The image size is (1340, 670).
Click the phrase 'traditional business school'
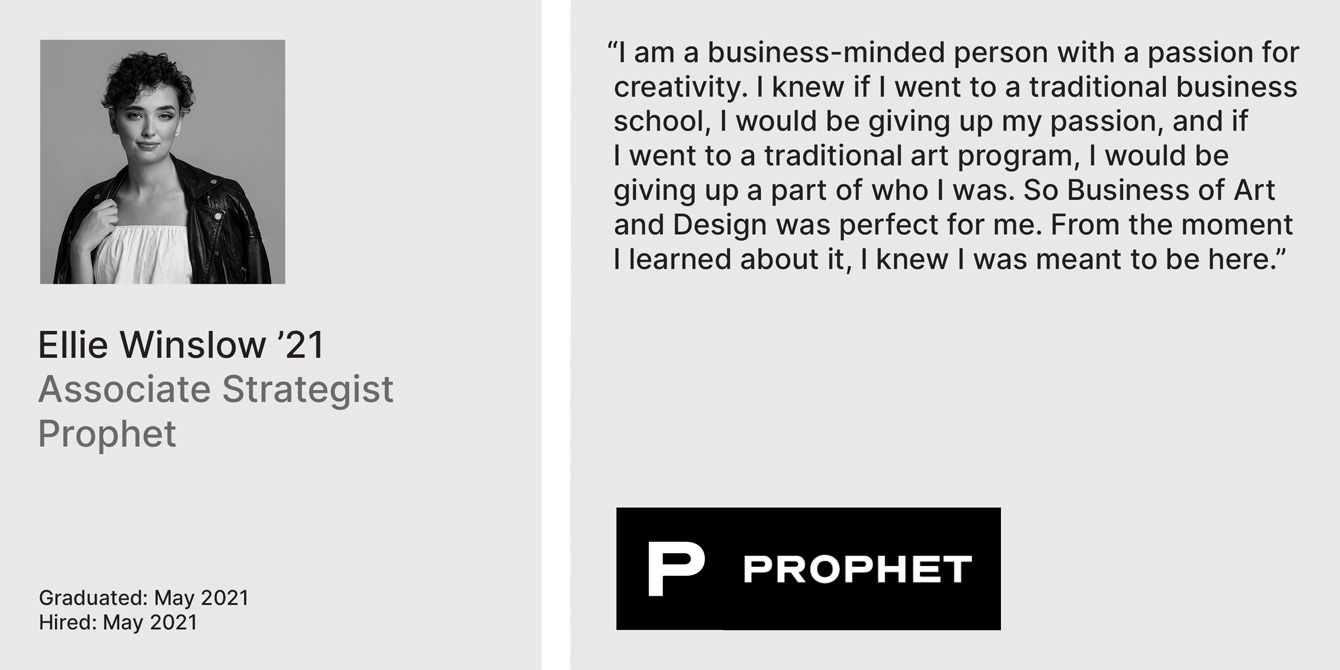pos(956,104)
